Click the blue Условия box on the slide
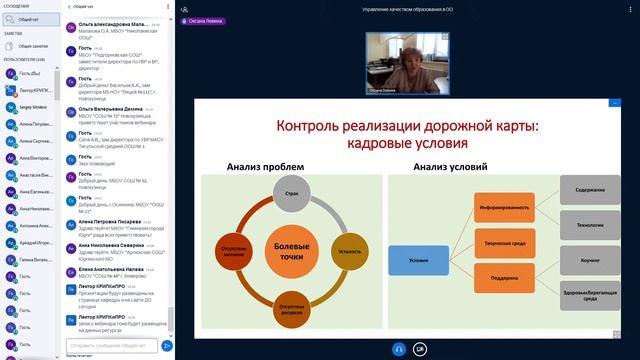 pyautogui.click(x=419, y=260)
